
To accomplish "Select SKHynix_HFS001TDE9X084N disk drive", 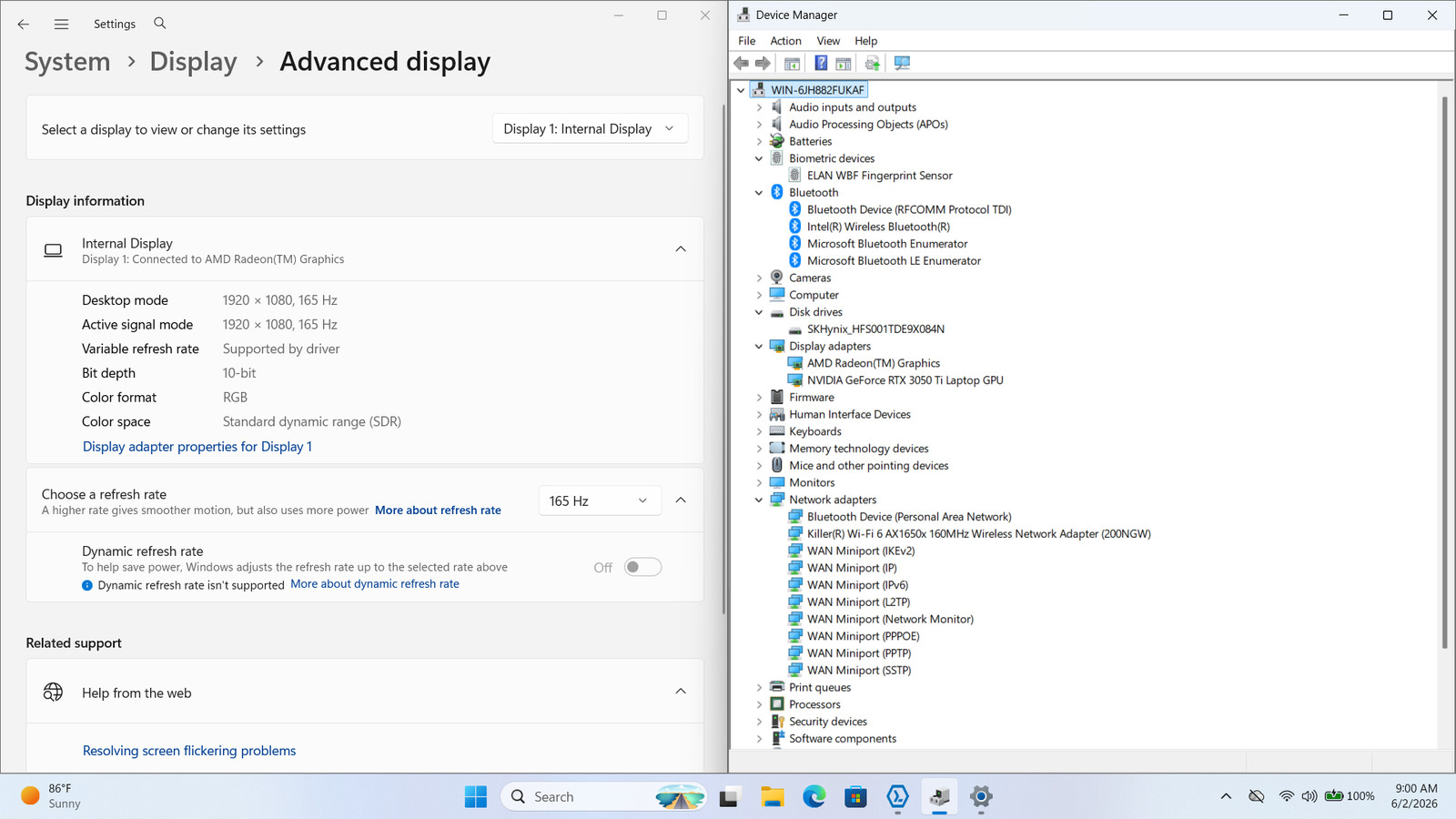I will coord(875,329).
